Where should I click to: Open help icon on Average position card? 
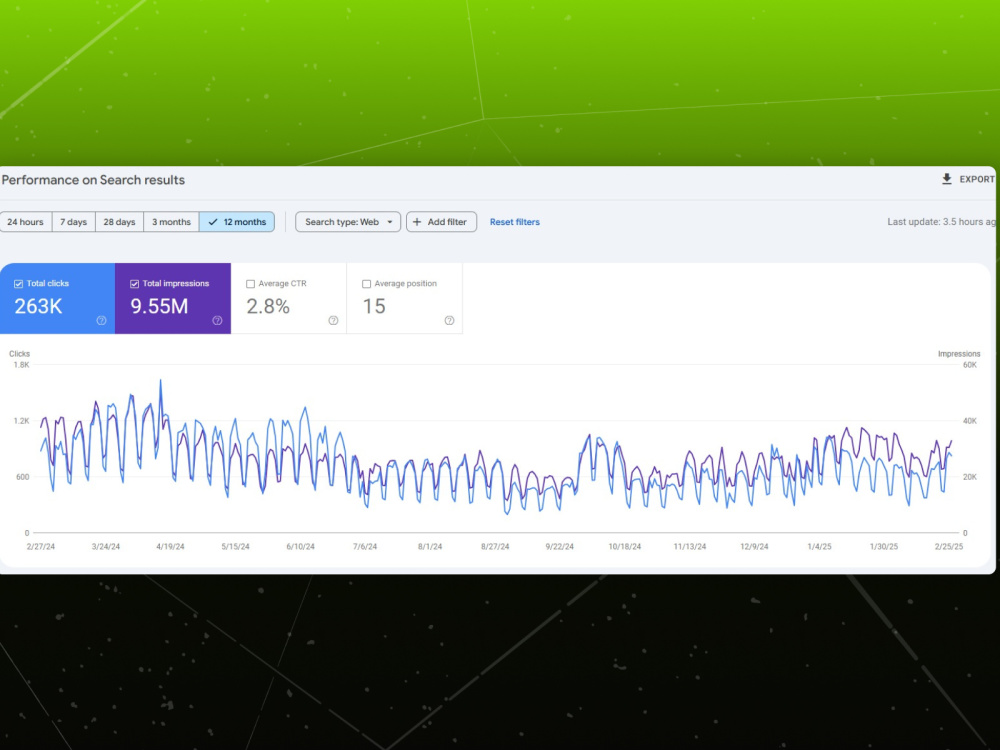[x=449, y=321]
